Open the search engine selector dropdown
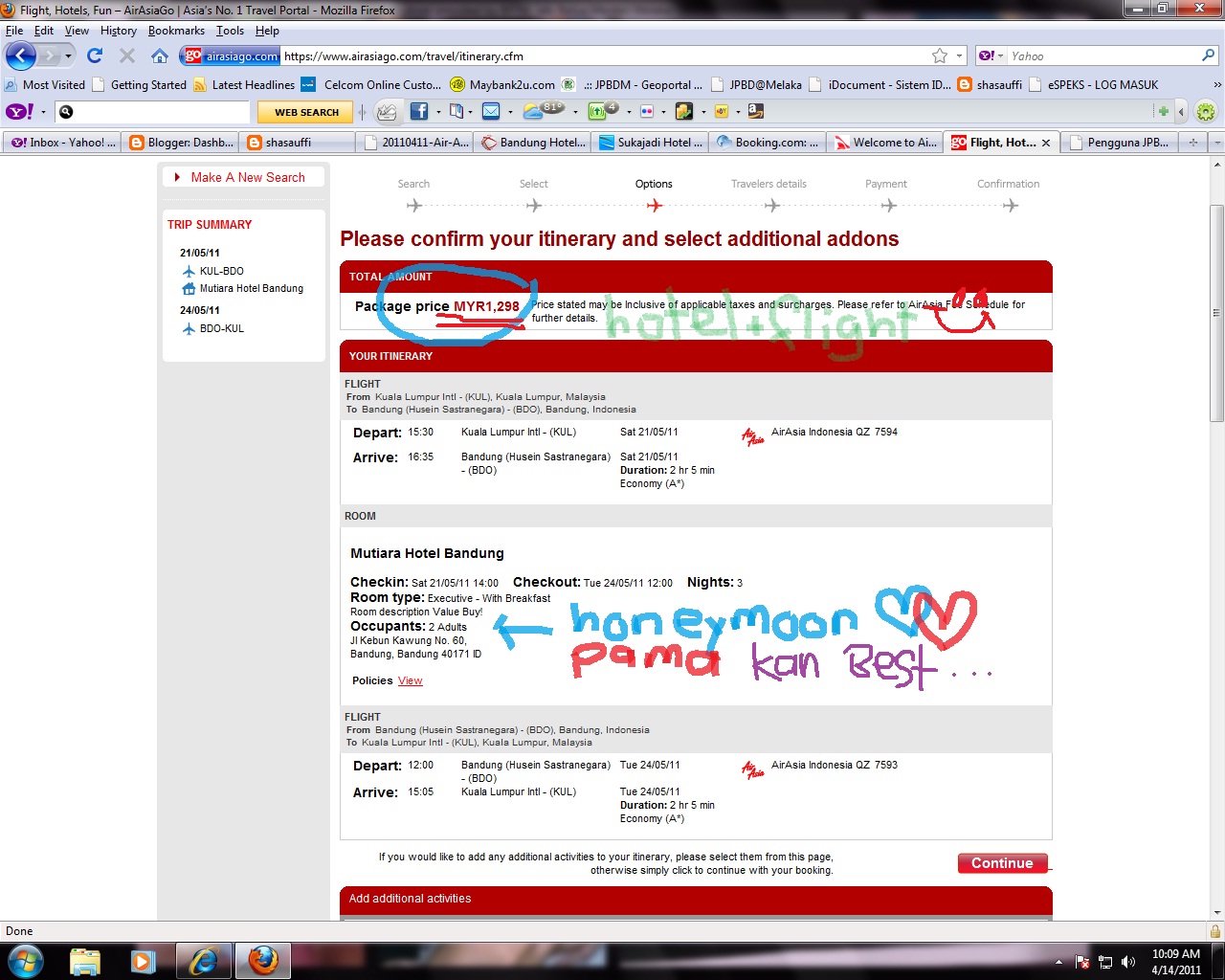This screenshot has width=1225, height=980. (x=991, y=56)
